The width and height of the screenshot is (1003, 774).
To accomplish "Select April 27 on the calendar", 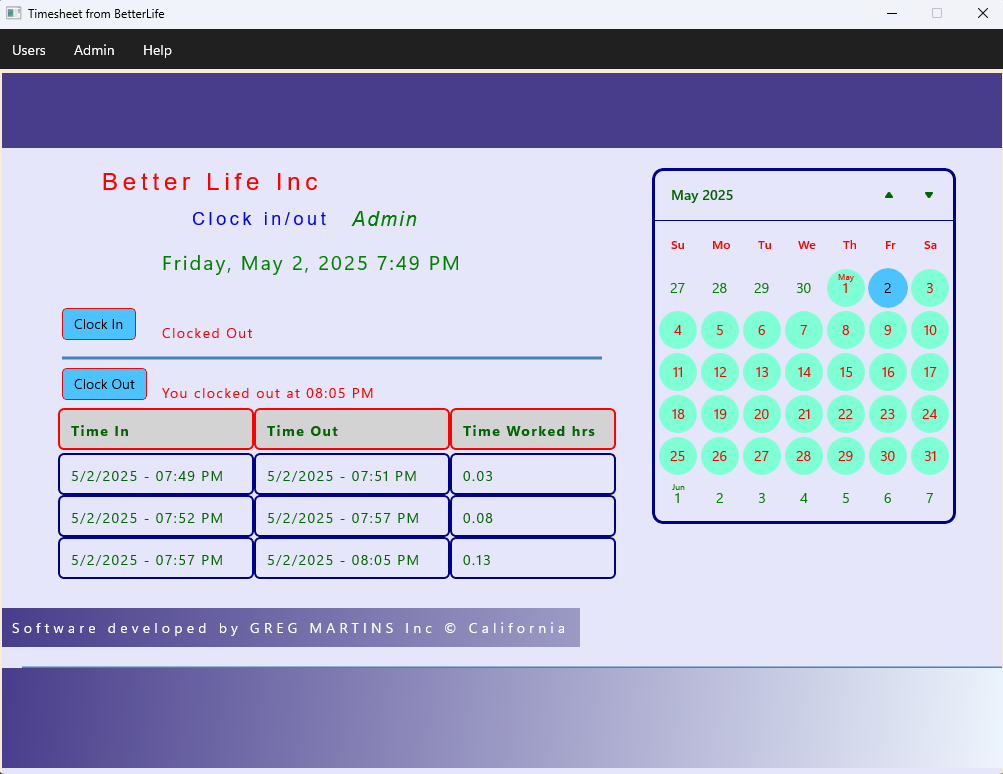I will pos(677,288).
